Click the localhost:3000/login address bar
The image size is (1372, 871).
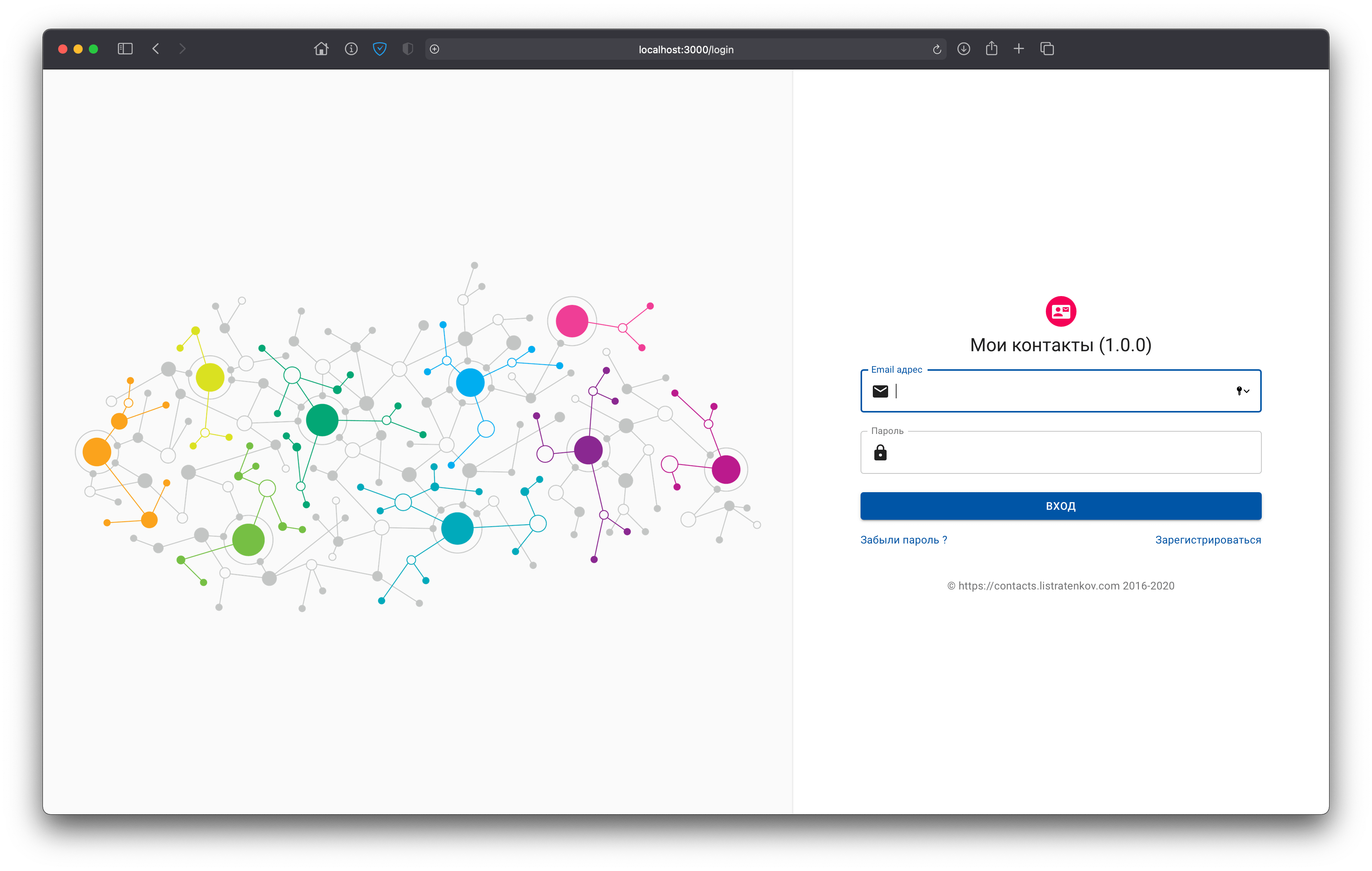click(x=686, y=49)
